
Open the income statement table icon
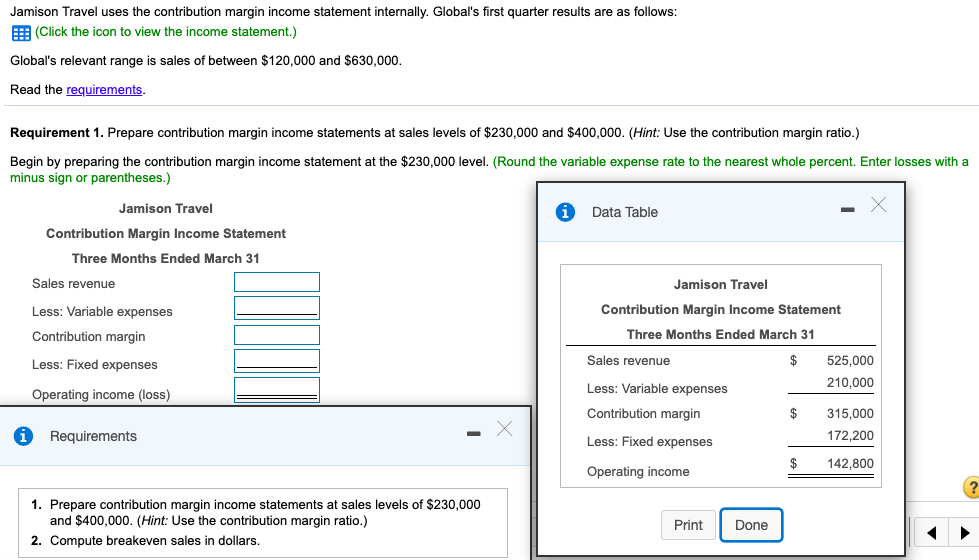pos(21,33)
